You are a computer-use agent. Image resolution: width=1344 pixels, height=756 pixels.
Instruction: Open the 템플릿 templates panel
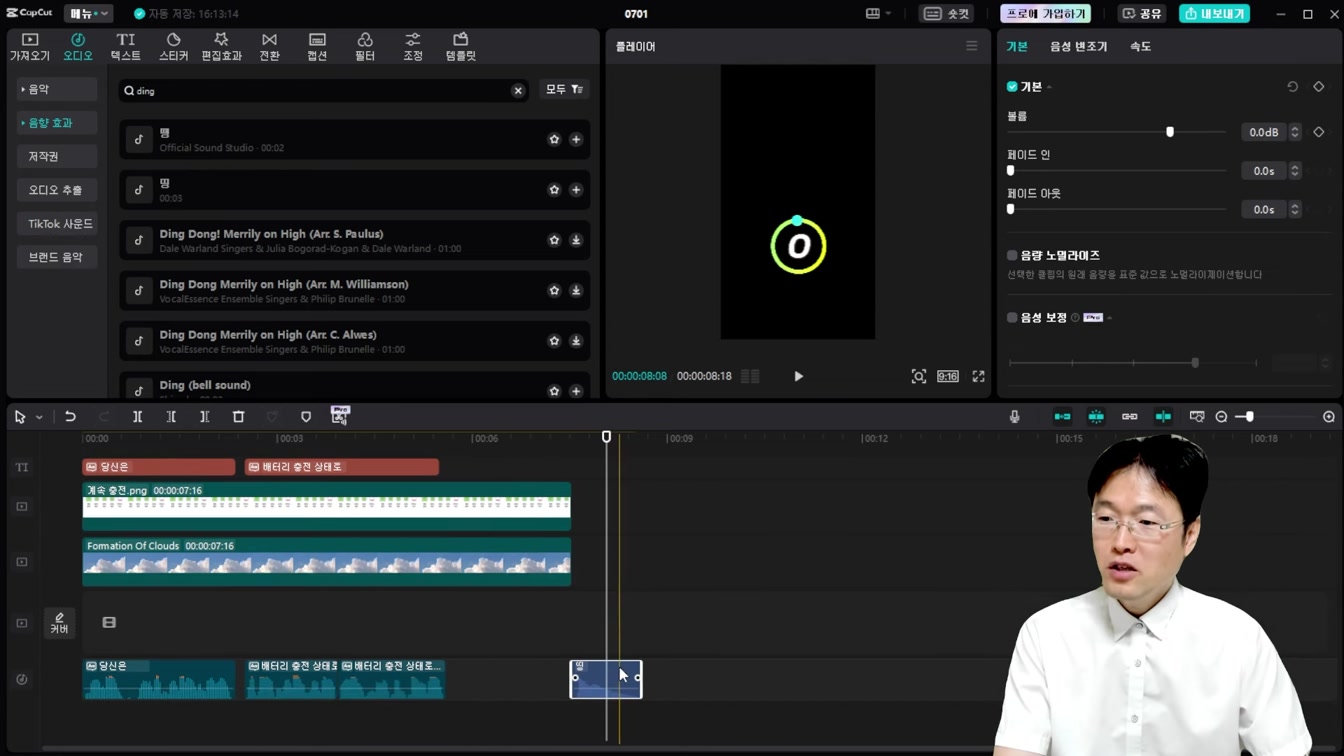pyautogui.click(x=460, y=46)
